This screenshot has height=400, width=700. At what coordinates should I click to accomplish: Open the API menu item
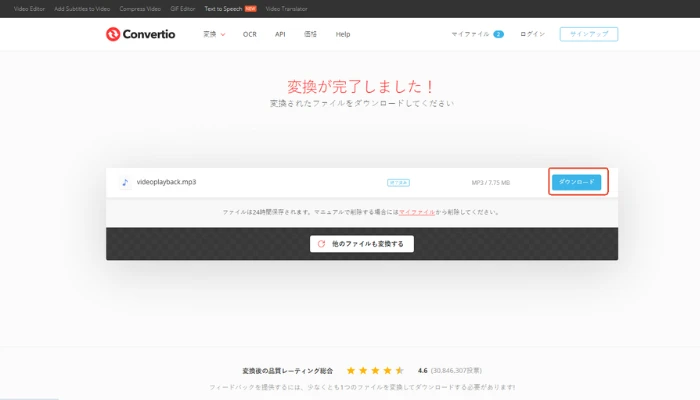[280, 34]
